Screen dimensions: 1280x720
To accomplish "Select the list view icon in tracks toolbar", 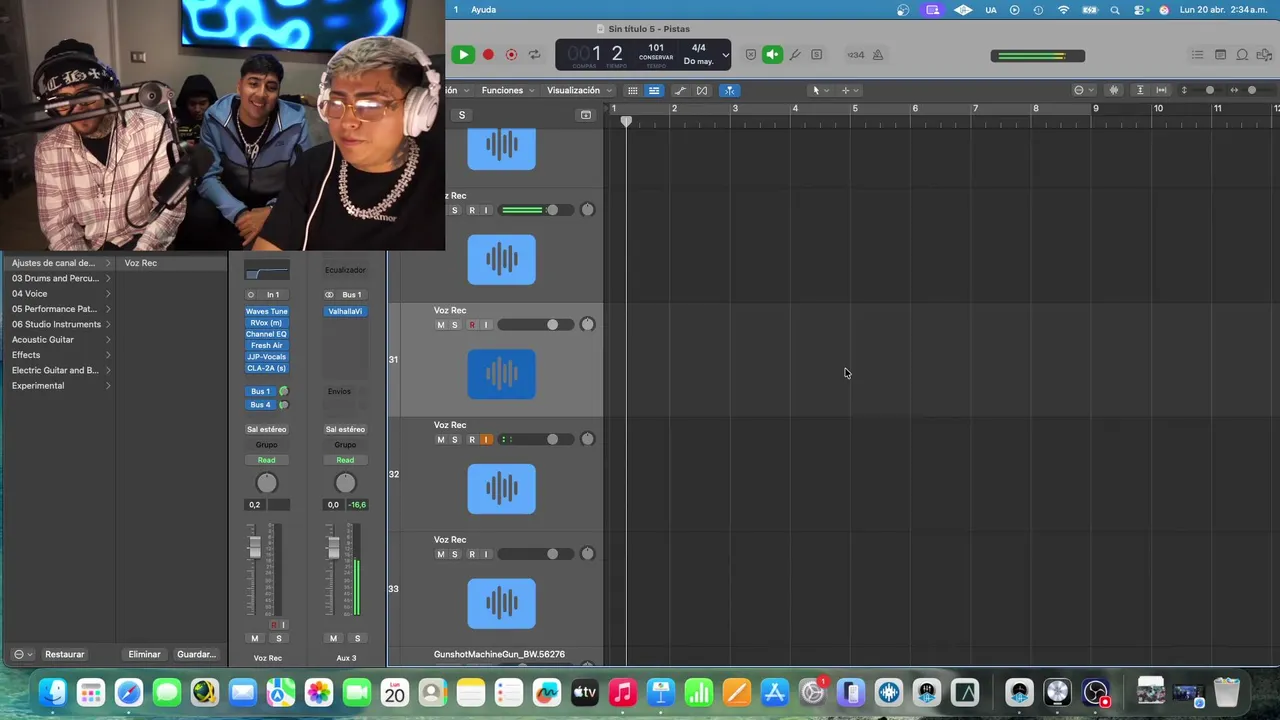I will tap(654, 90).
